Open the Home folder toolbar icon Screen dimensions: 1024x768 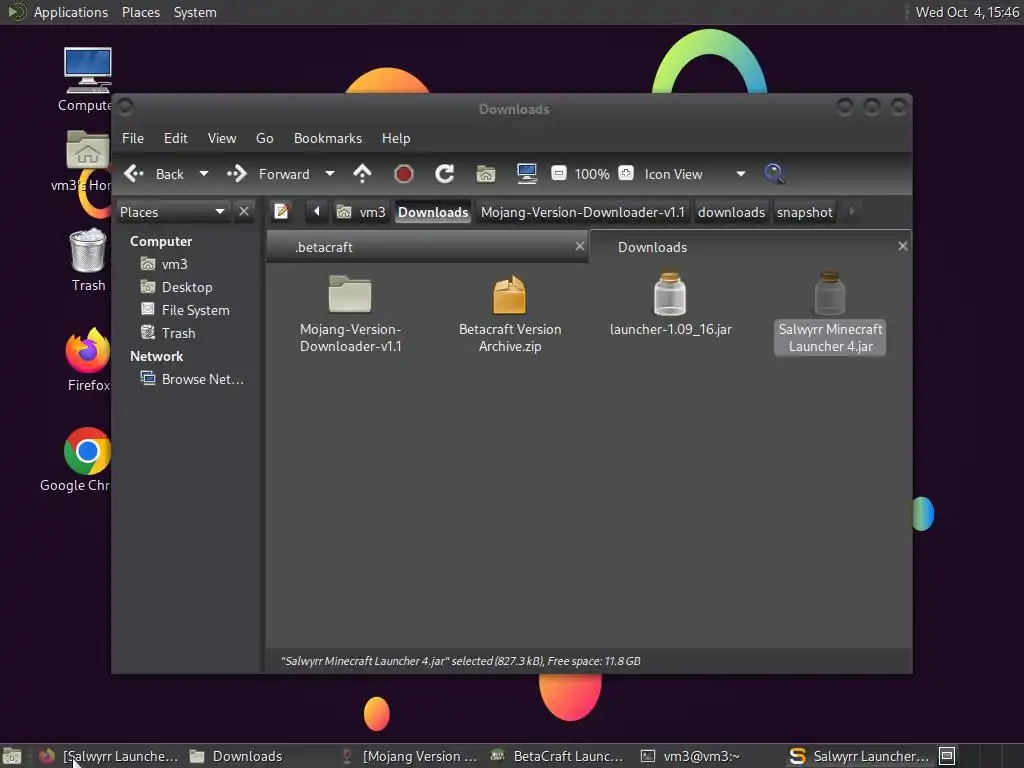[485, 174]
